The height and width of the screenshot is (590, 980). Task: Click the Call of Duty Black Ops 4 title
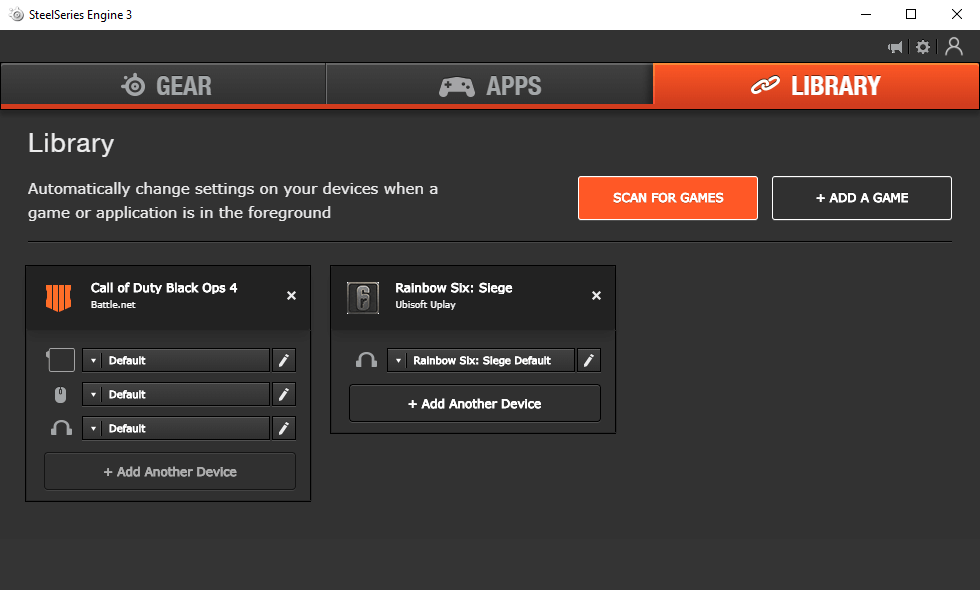(164, 288)
